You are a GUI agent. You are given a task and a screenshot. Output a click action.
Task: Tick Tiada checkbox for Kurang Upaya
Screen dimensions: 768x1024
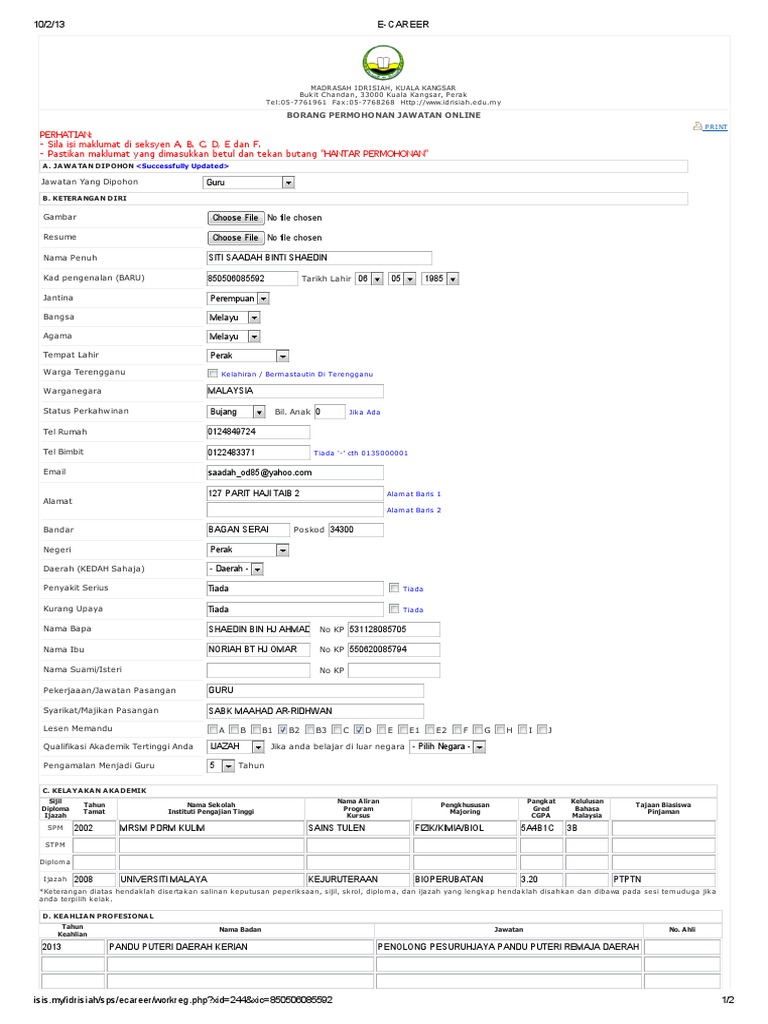tap(394, 609)
